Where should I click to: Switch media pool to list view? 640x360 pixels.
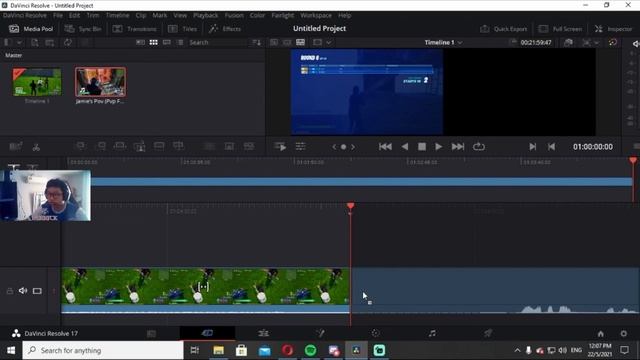click(180, 42)
